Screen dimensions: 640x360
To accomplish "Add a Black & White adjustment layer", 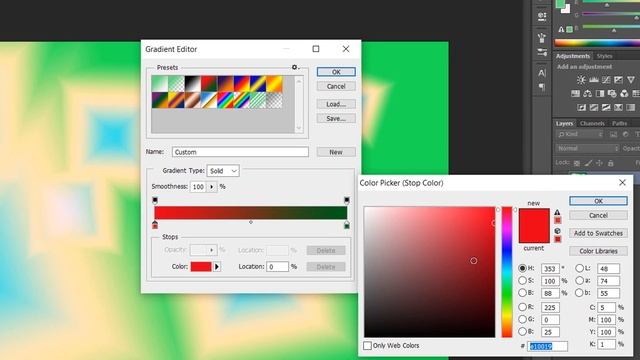I will click(600, 94).
